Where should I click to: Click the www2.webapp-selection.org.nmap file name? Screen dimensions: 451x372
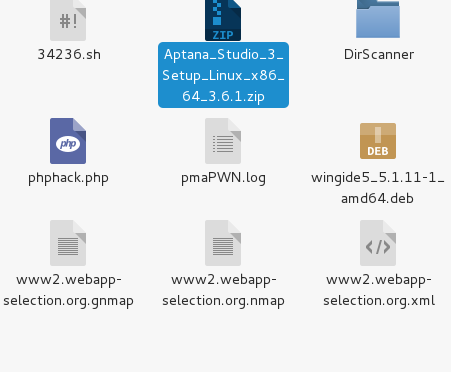(223, 290)
